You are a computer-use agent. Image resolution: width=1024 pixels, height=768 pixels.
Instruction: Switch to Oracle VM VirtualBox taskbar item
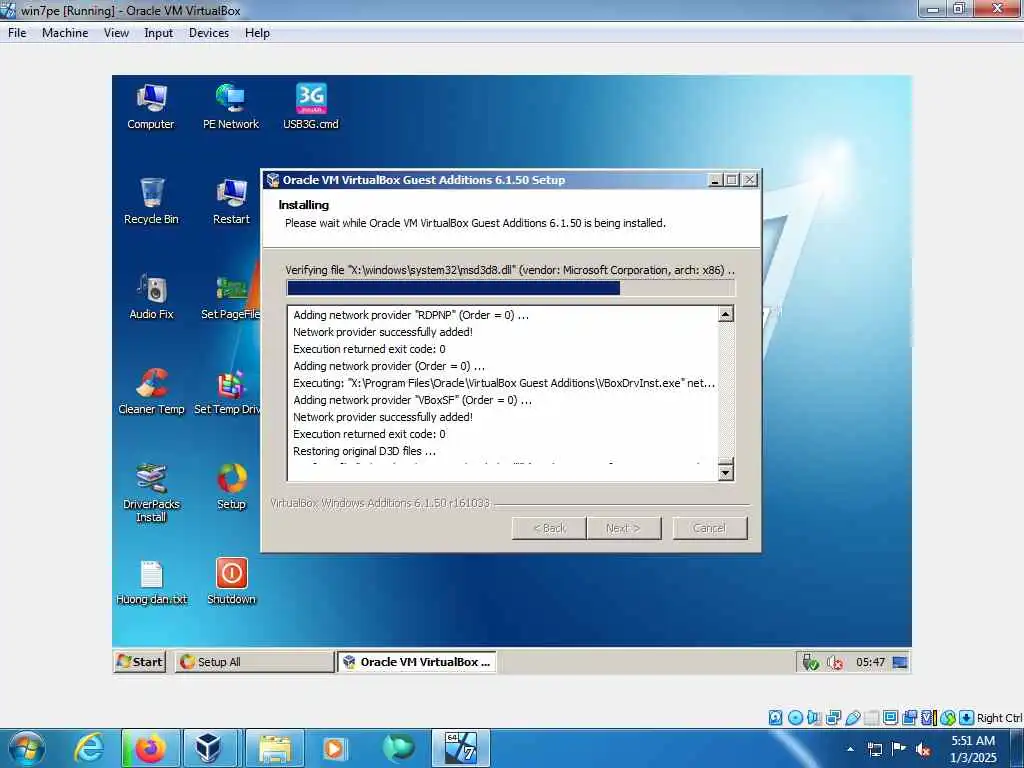coord(417,662)
